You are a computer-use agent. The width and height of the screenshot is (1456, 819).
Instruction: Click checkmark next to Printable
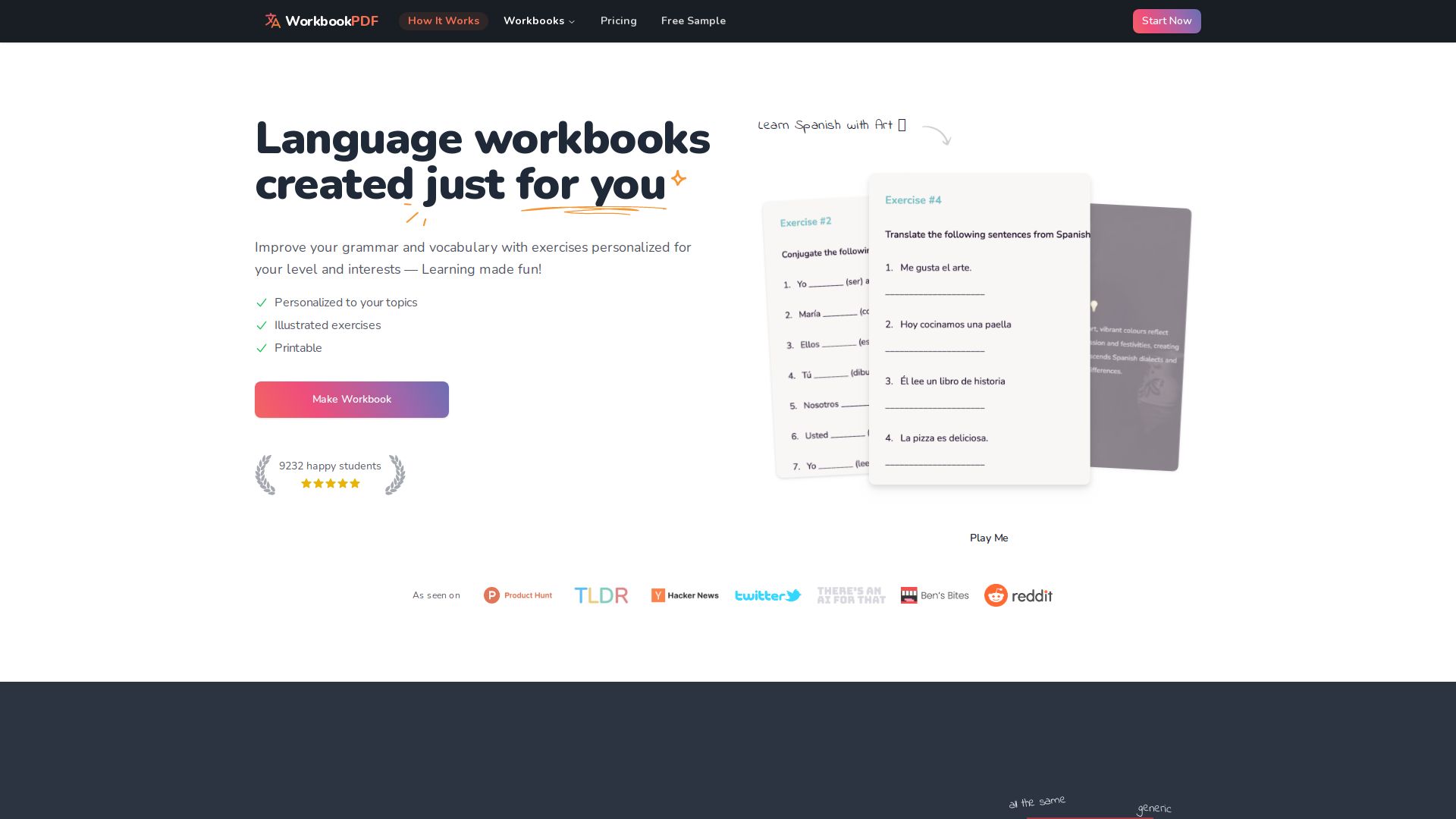coord(262,348)
